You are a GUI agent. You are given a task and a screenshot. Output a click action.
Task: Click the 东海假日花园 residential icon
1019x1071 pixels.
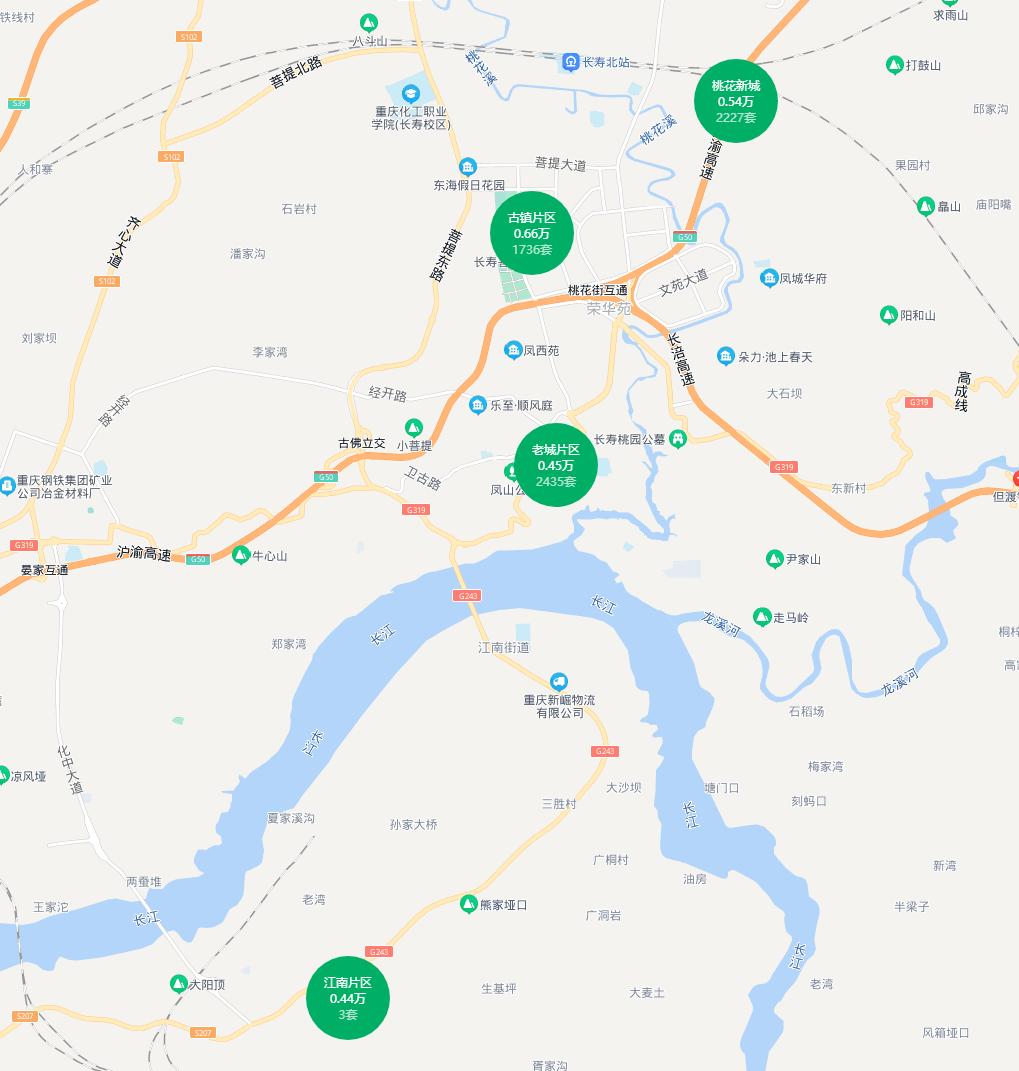467,167
